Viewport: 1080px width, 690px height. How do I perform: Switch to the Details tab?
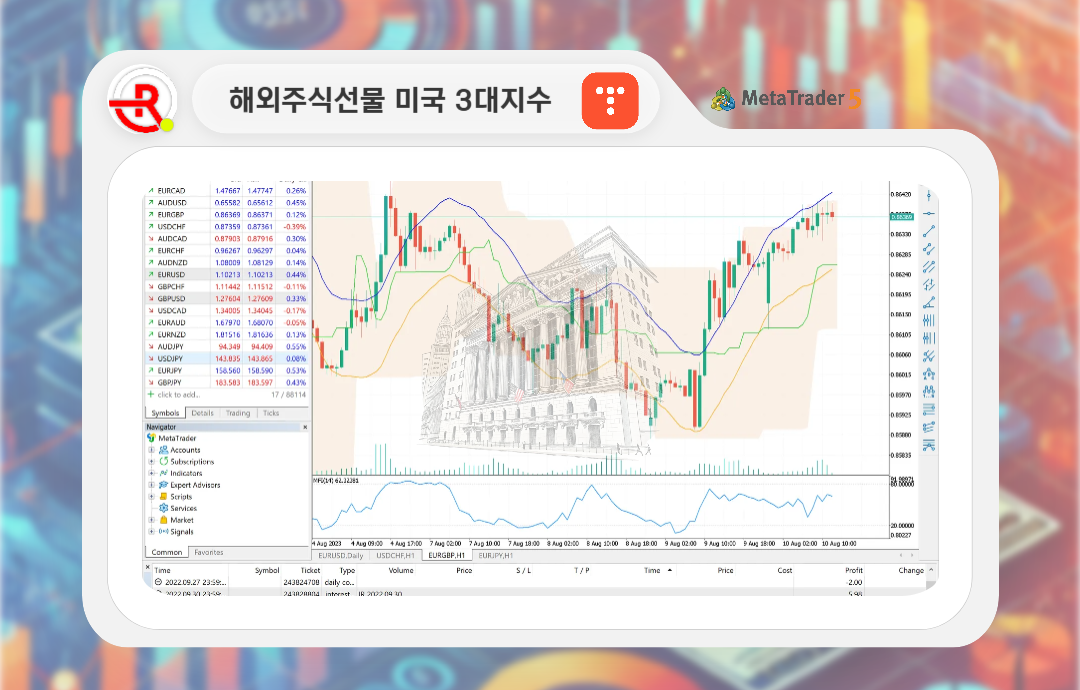[202, 413]
